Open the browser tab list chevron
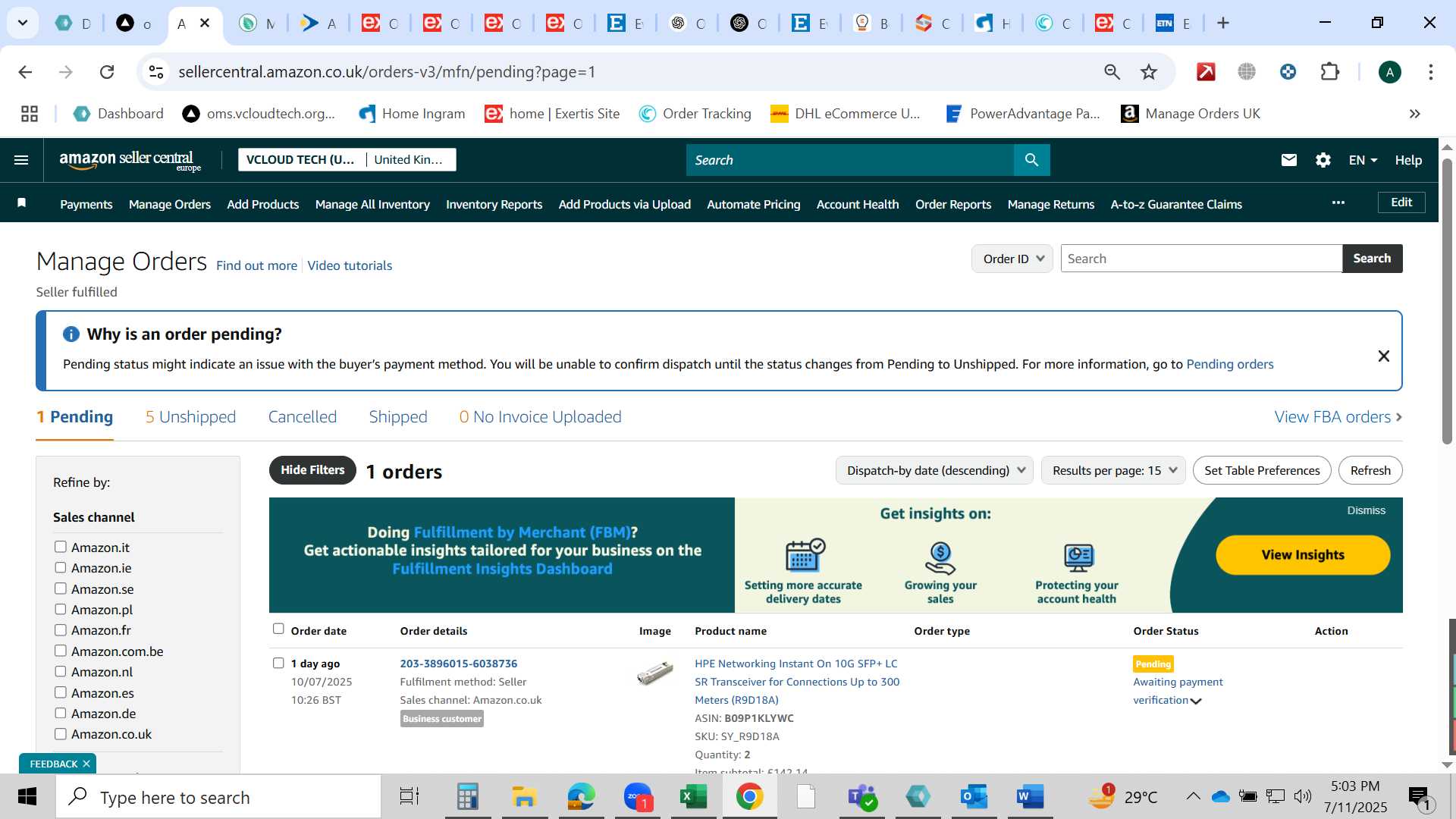The width and height of the screenshot is (1456, 819). 23,24
